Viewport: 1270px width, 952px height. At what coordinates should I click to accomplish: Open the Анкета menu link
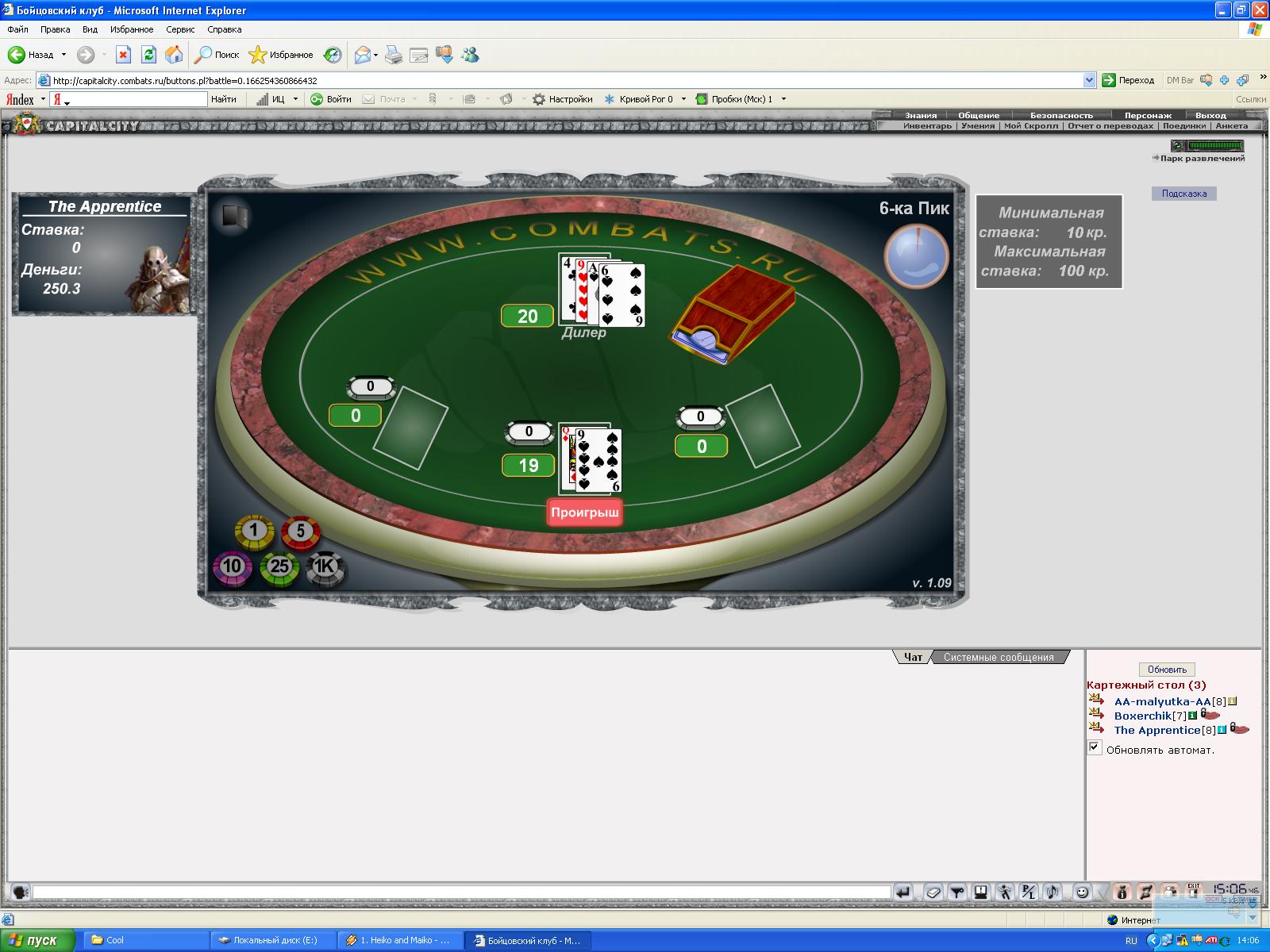[x=1231, y=126]
